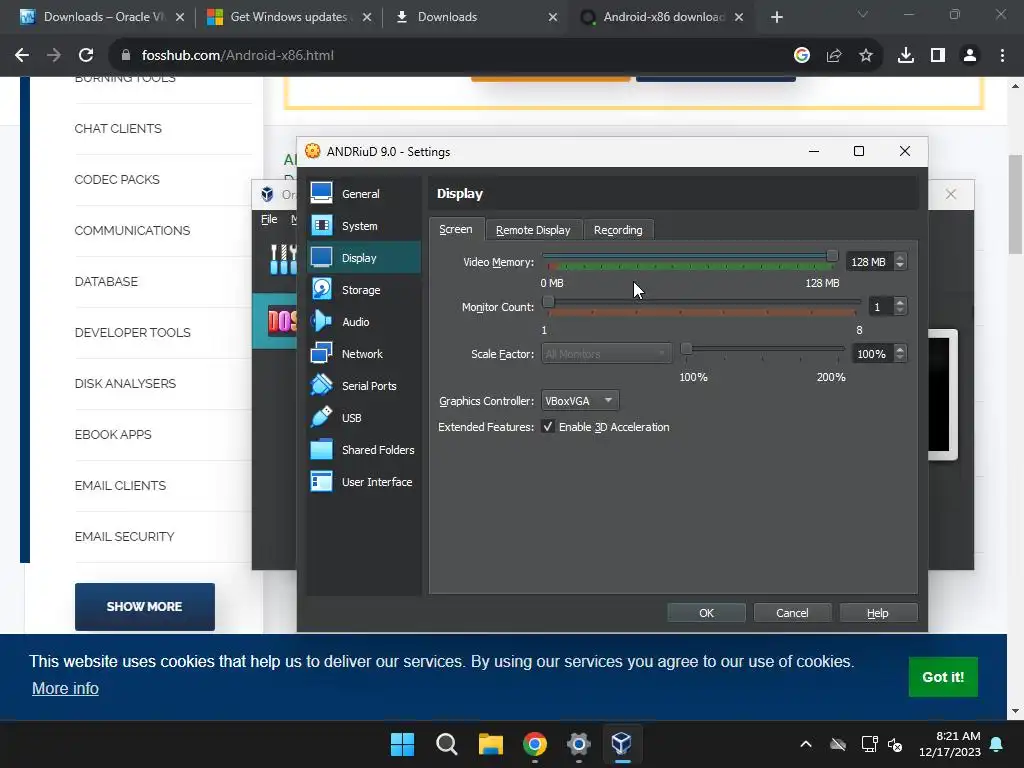
Task: Share this page icon in address bar
Action: [x=834, y=56]
